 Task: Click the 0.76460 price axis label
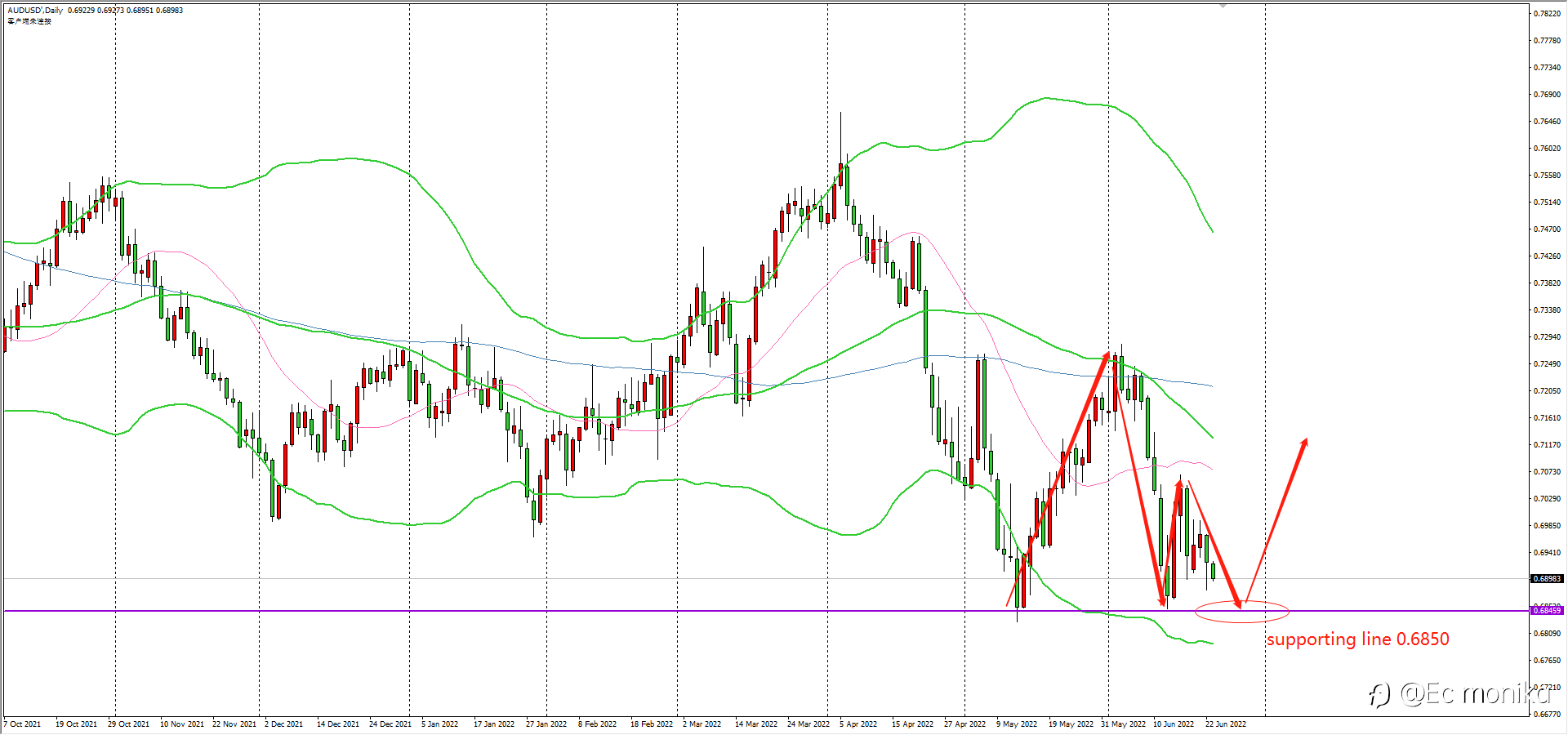point(1547,122)
